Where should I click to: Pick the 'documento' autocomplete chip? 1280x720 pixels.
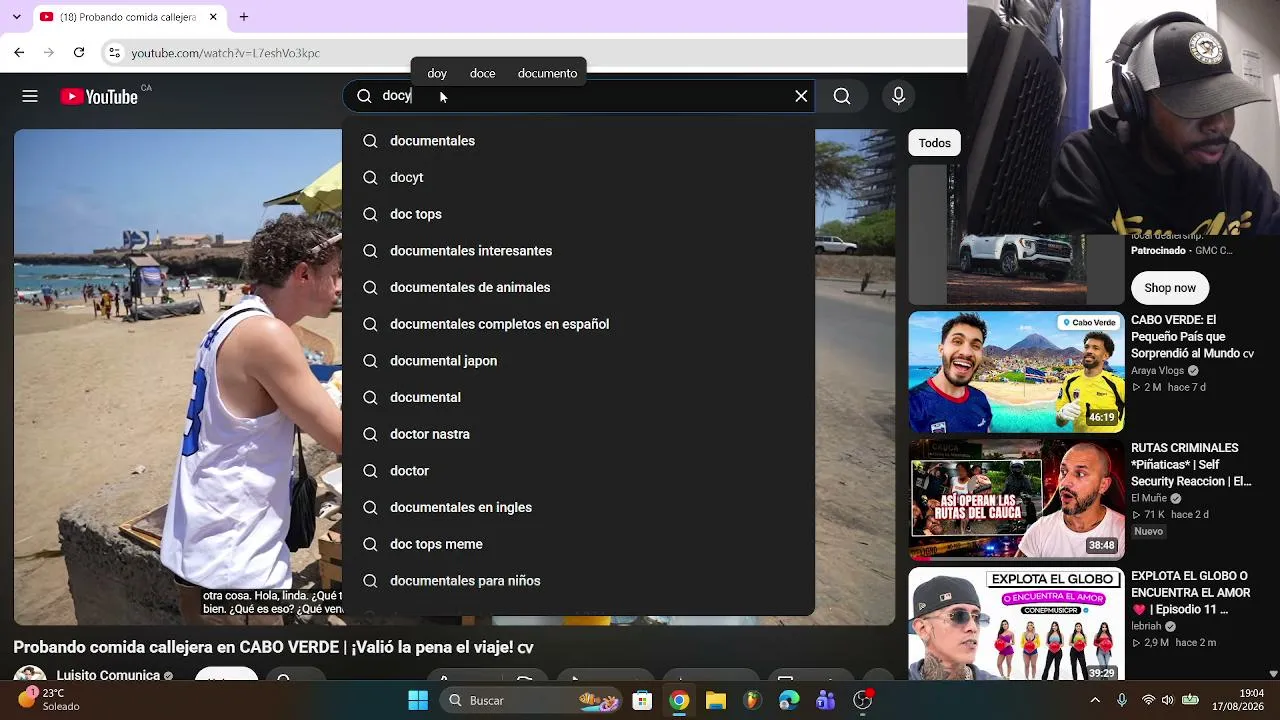pyautogui.click(x=547, y=73)
